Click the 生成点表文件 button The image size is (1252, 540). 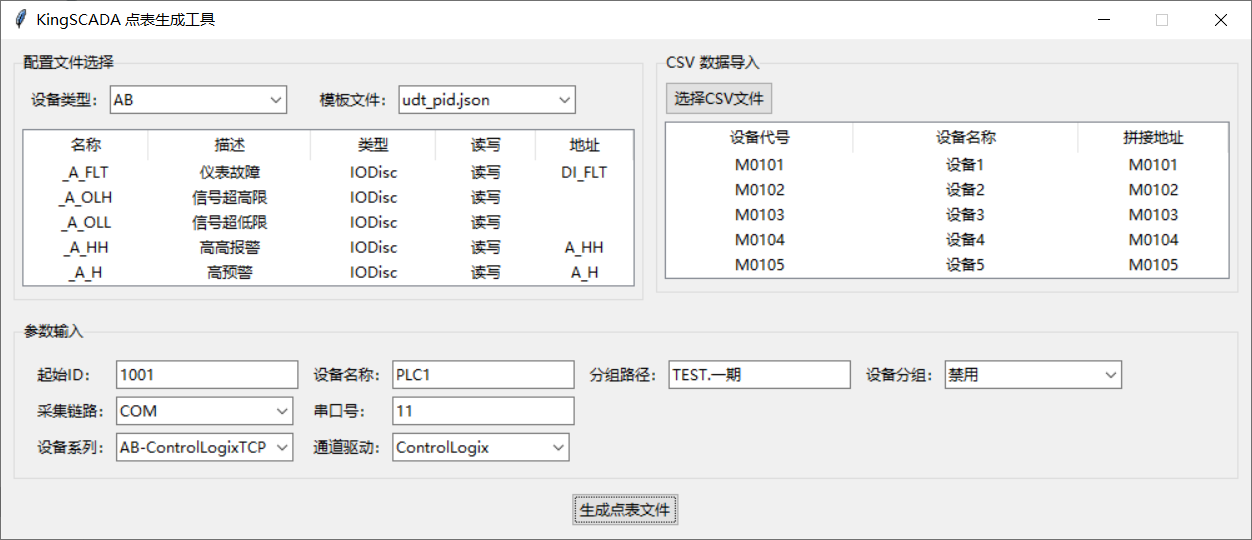click(x=625, y=510)
